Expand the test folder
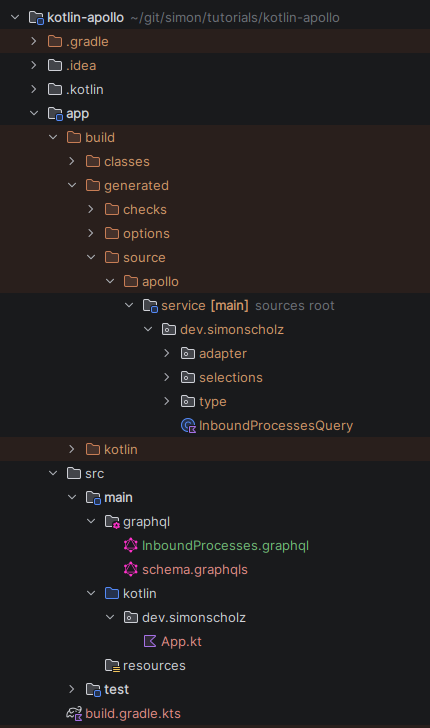 [x=72, y=689]
